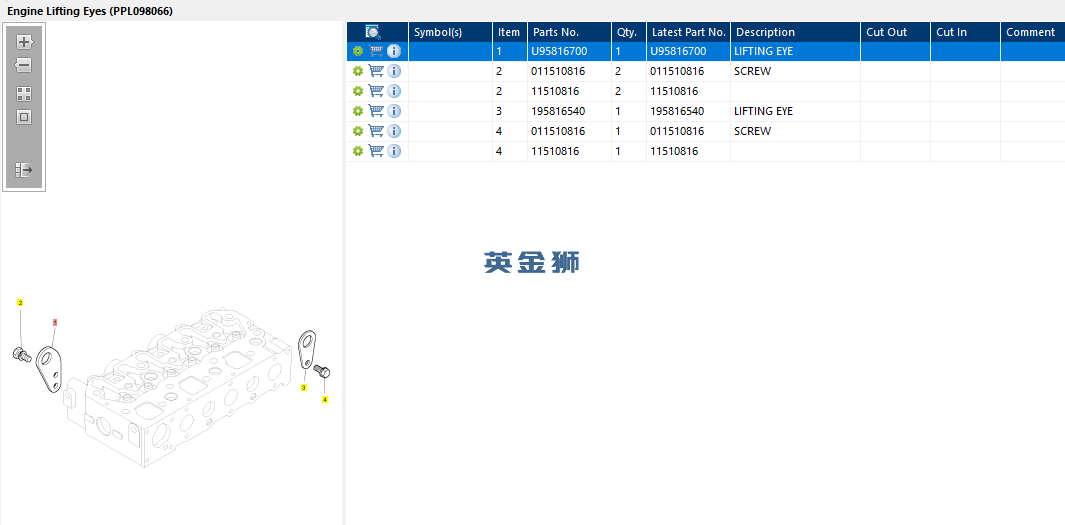Click Engine Lifting Eyes (PPL098066) title

(90, 12)
